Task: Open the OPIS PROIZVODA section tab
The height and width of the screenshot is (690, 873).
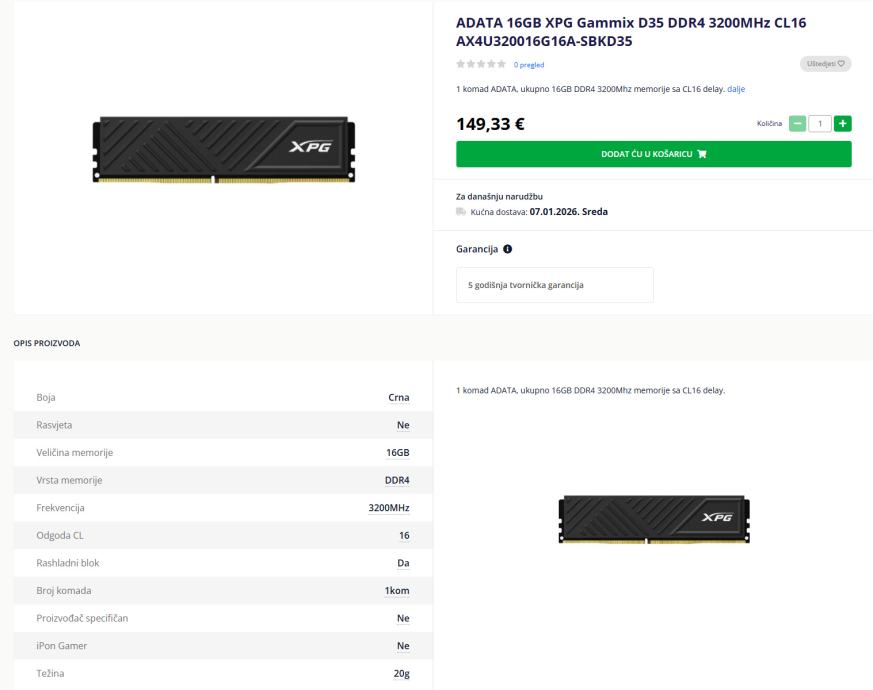Action: (47, 343)
